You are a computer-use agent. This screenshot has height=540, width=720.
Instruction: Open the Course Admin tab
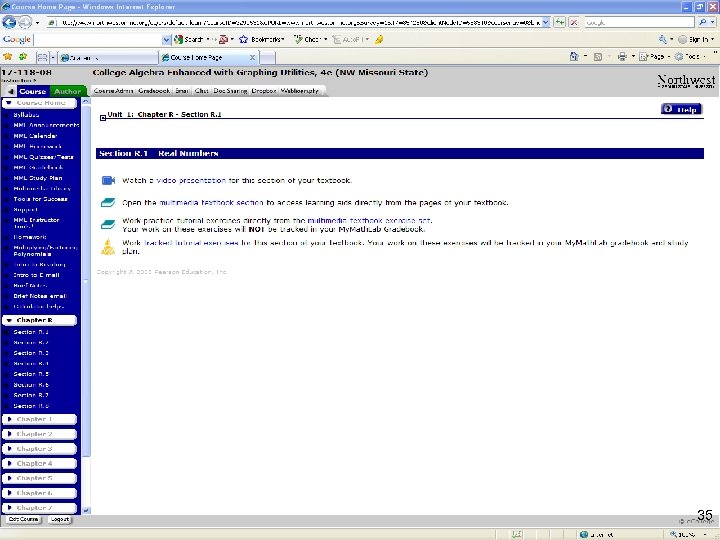[x=113, y=91]
